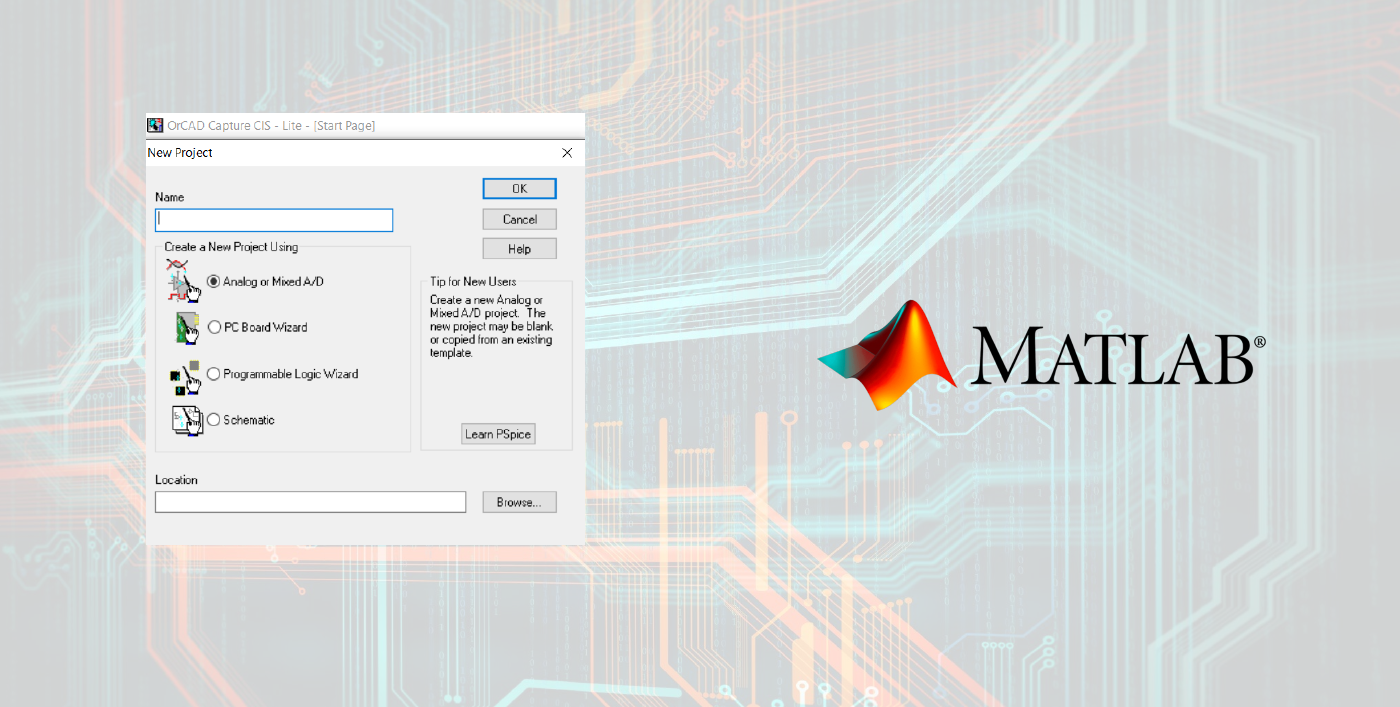Close the New Project dialog with X
The width and height of the screenshot is (1400, 707).
pos(567,153)
